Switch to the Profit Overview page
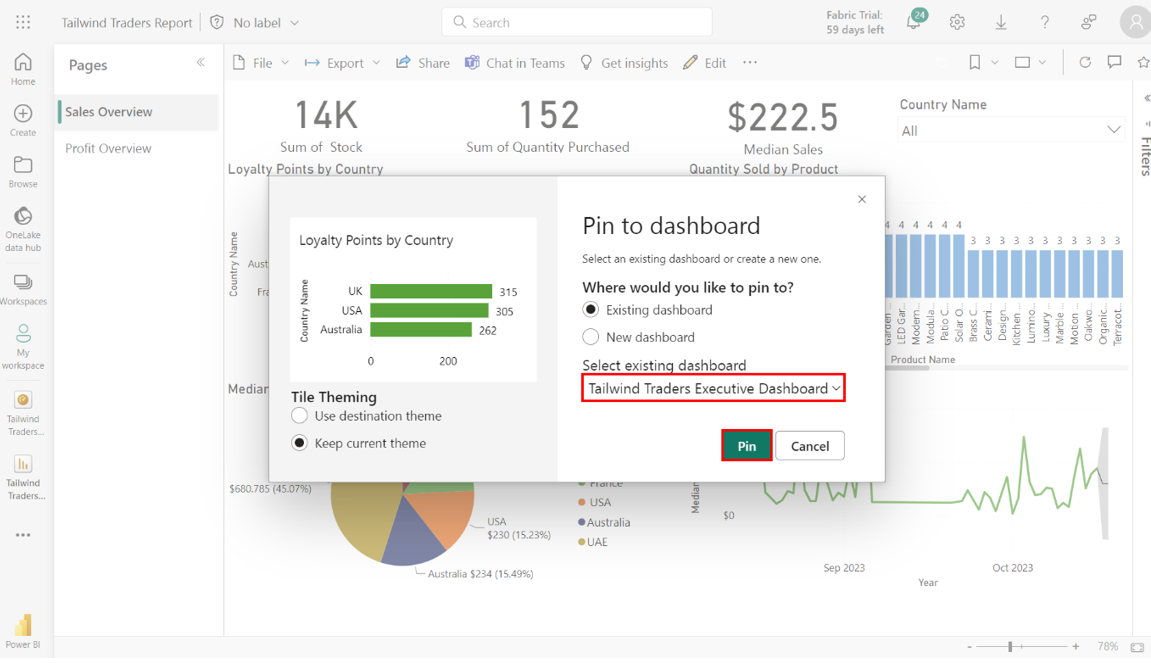Screen dimensions: 1151x663 click(108, 148)
